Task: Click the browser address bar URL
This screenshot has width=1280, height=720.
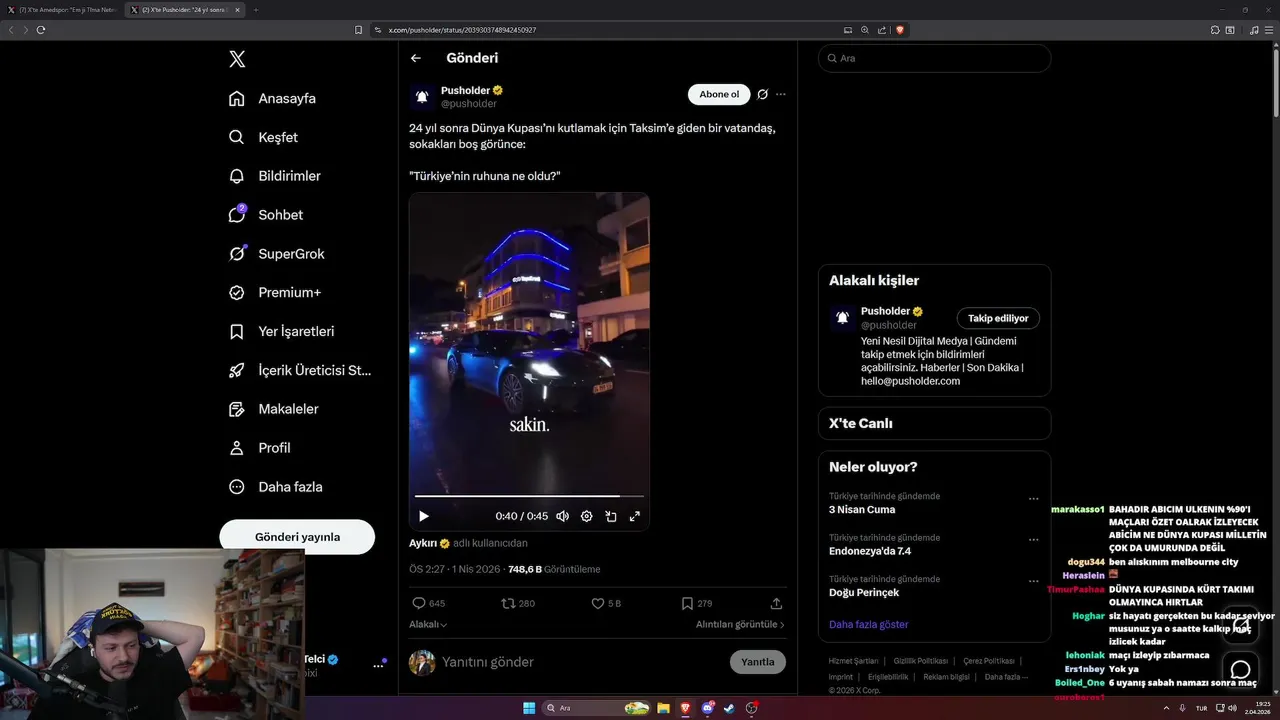Action: click(462, 30)
